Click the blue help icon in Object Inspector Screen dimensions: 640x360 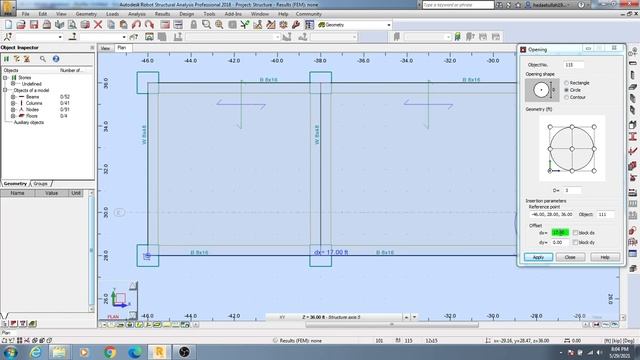(56, 59)
